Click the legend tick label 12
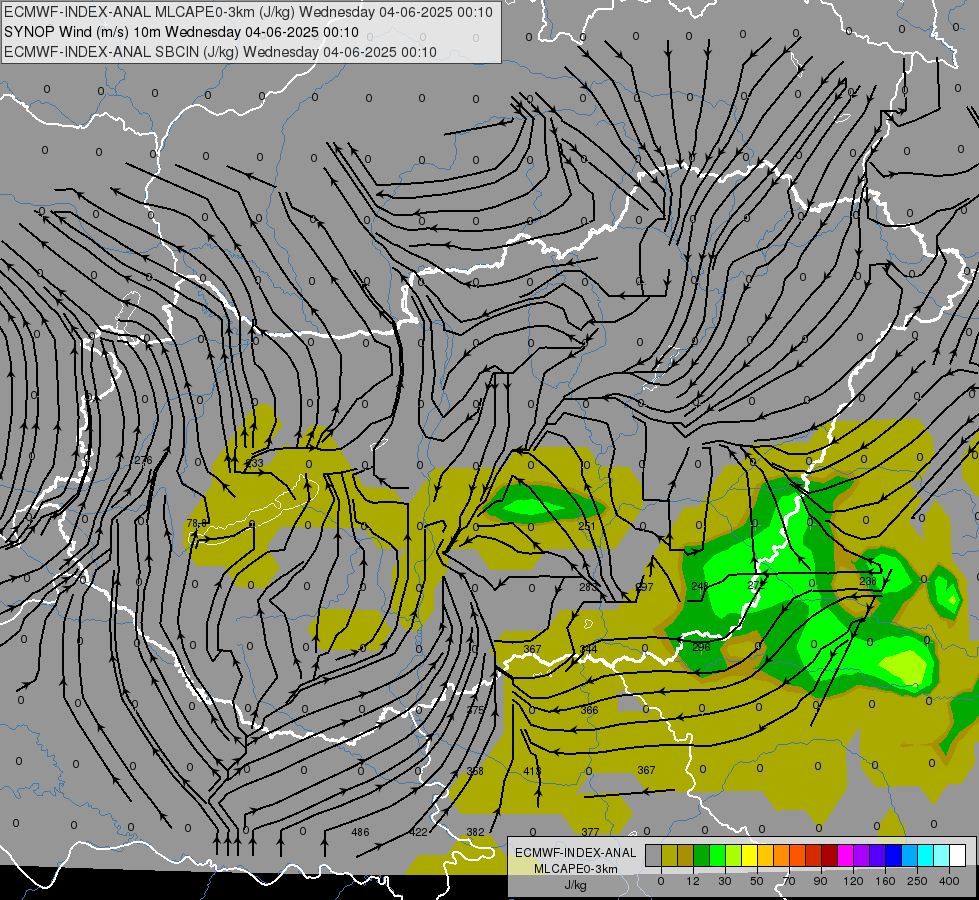979x900 pixels. 693,881
